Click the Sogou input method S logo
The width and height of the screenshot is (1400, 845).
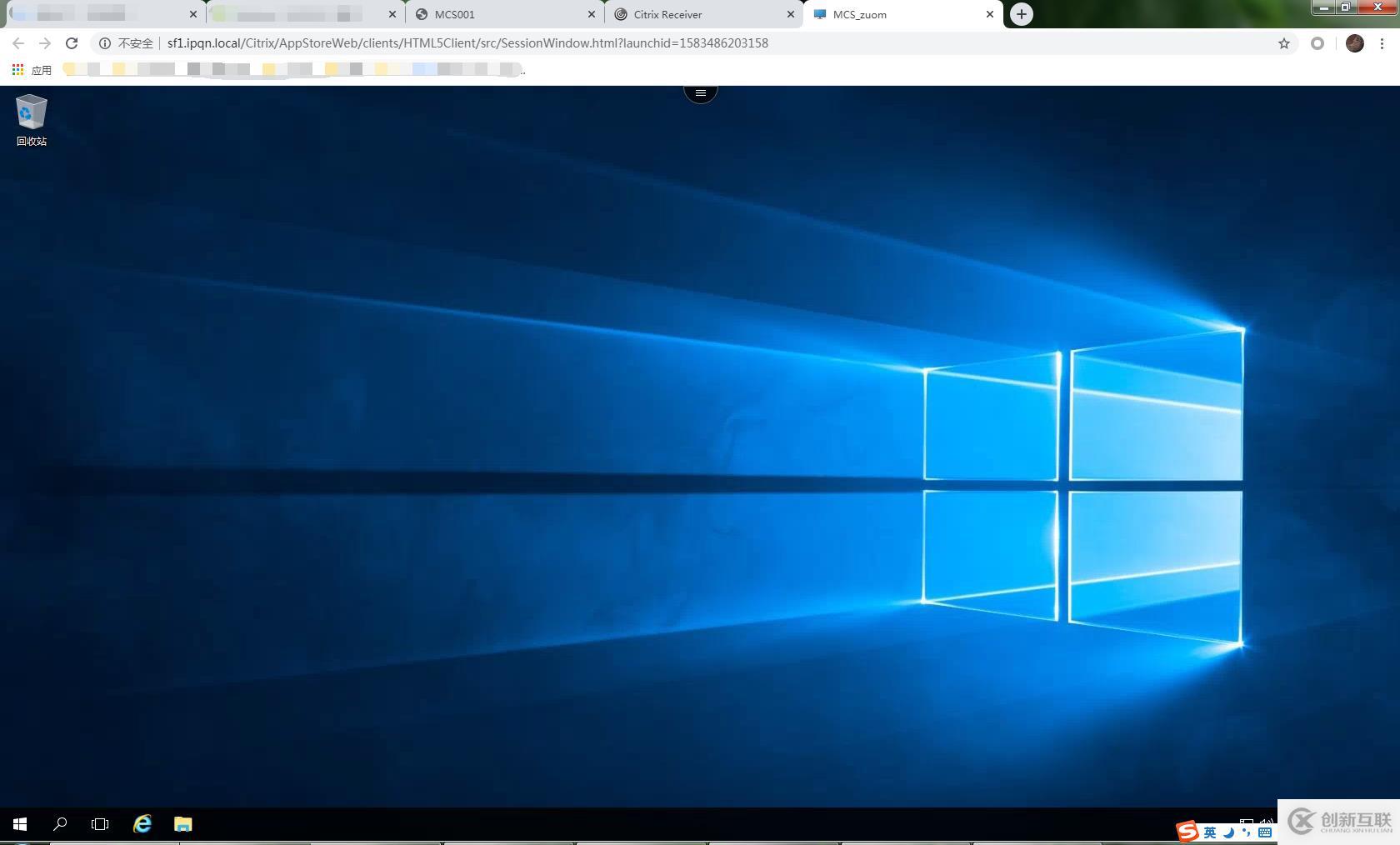coord(1187,831)
